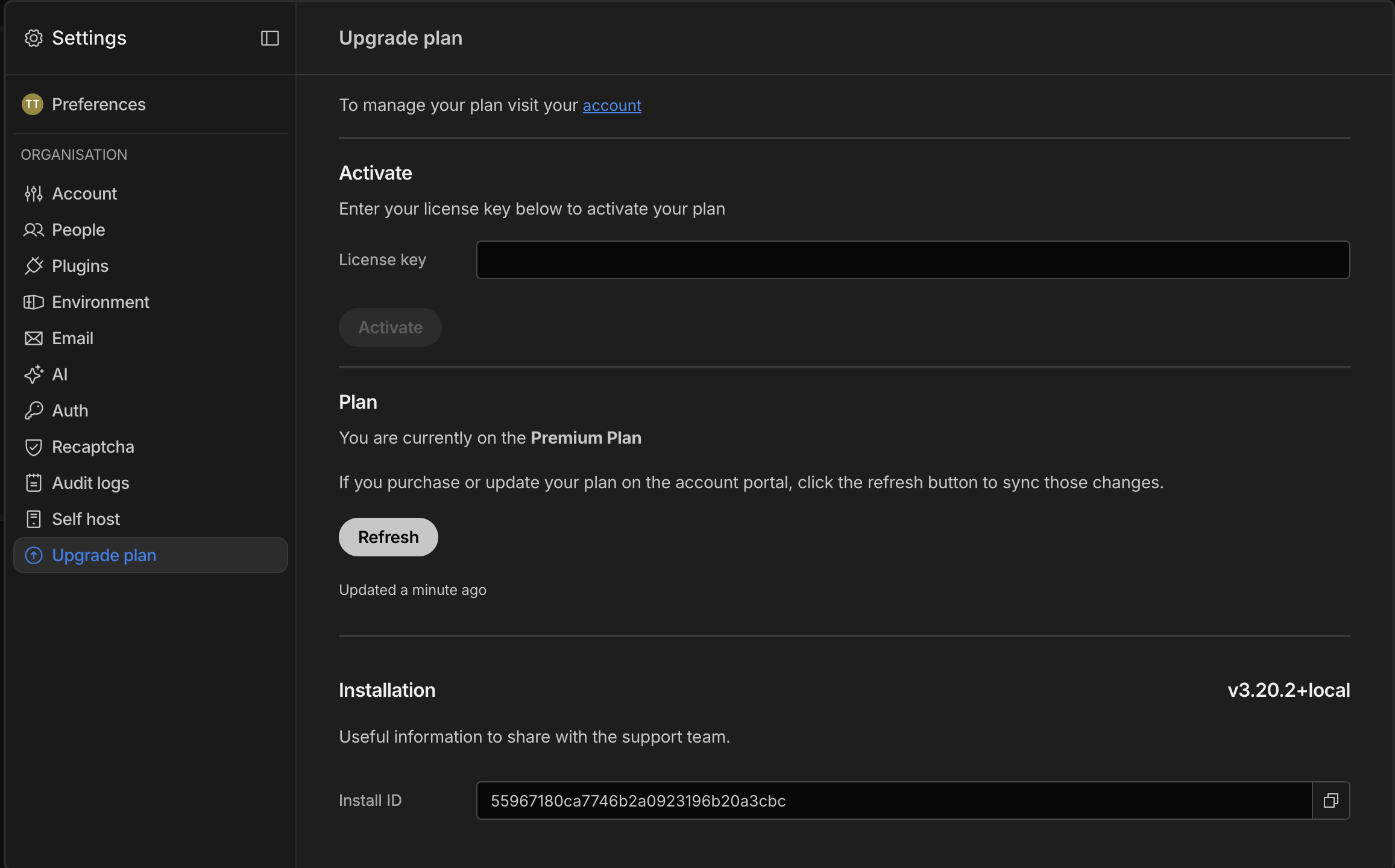The width and height of the screenshot is (1395, 868).
Task: Open the Account settings page
Action: pos(84,193)
